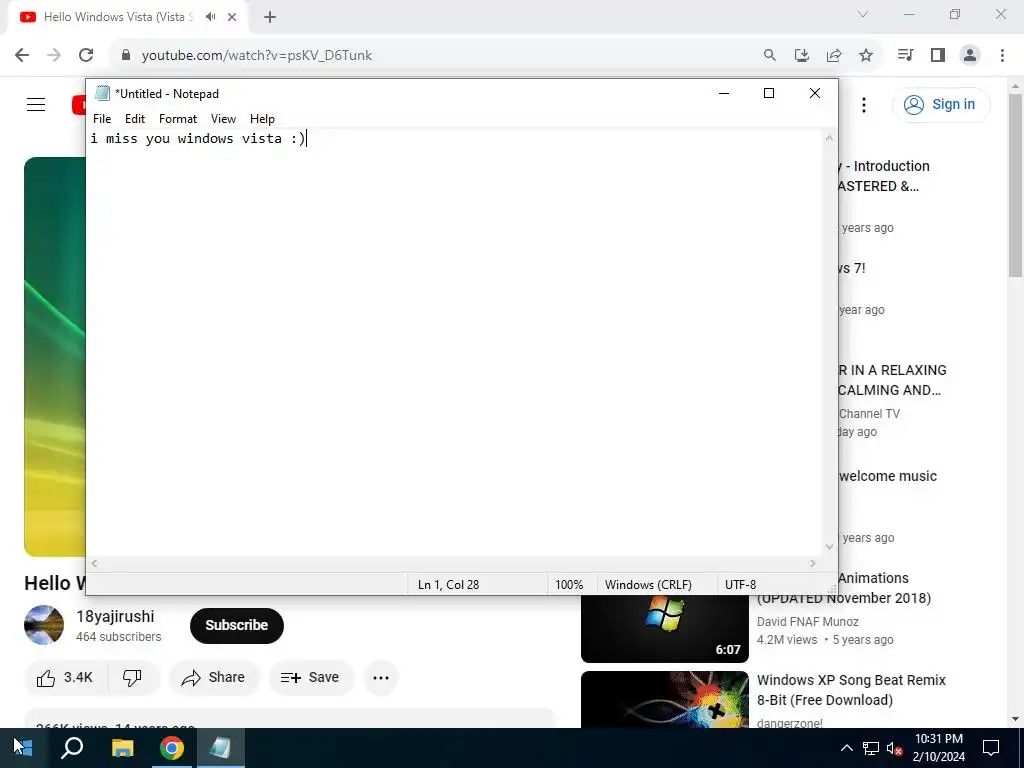Click Notepad icon on taskbar
The width and height of the screenshot is (1024, 768).
tap(220, 748)
